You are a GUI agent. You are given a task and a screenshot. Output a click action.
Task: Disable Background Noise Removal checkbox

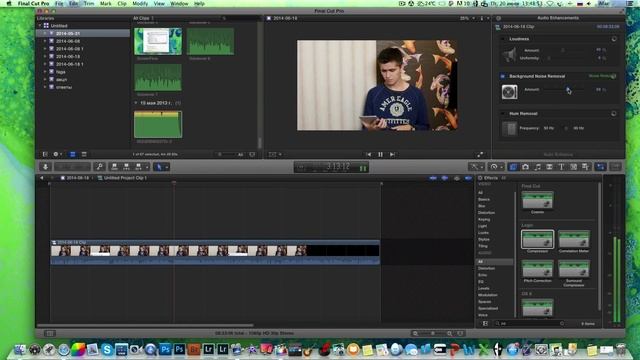click(503, 76)
